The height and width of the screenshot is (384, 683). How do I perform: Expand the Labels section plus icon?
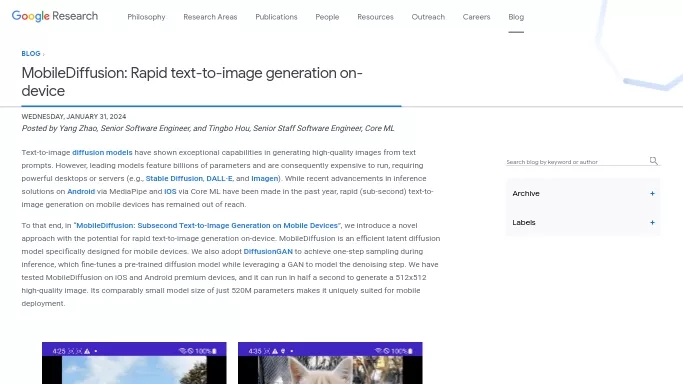tap(652, 222)
